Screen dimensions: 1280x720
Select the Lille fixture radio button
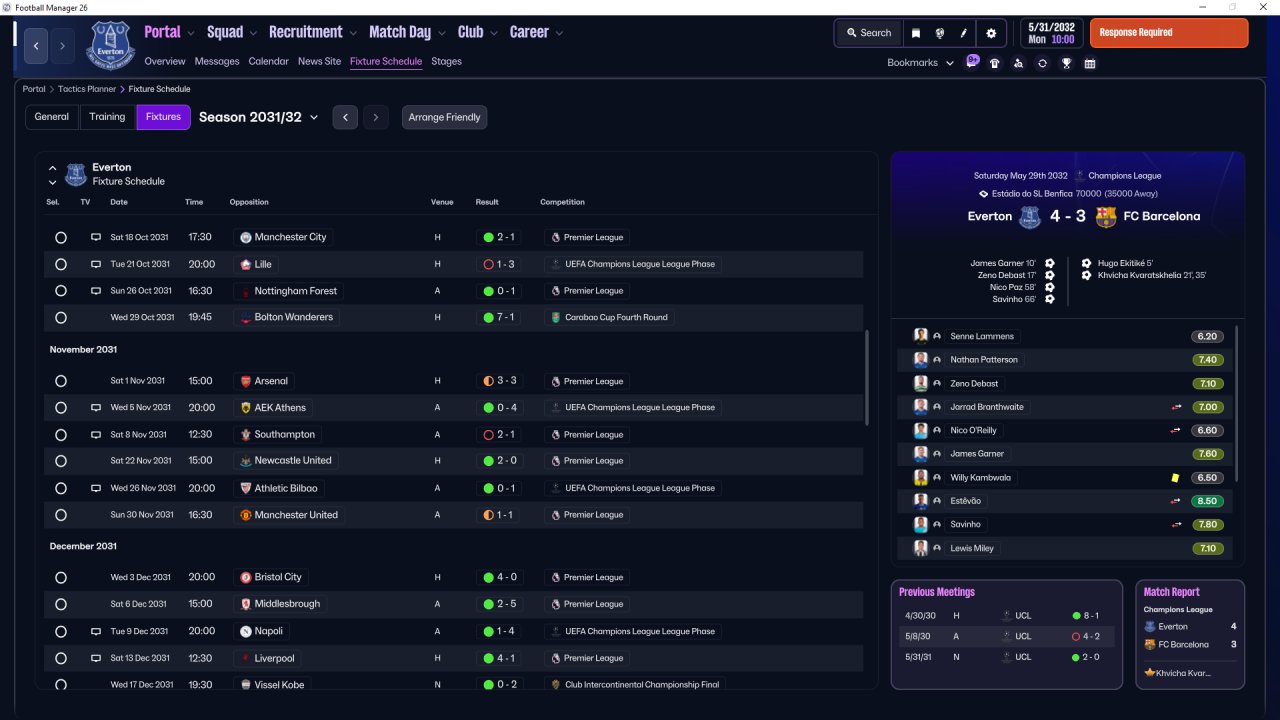[61, 265]
